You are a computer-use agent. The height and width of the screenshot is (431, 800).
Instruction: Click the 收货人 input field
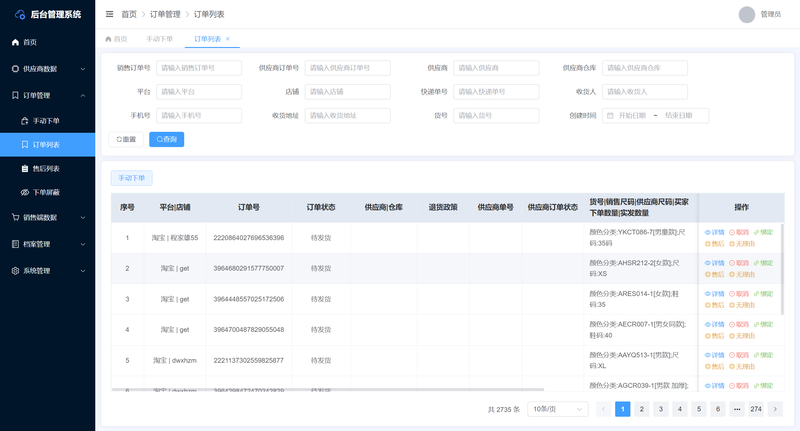point(644,92)
